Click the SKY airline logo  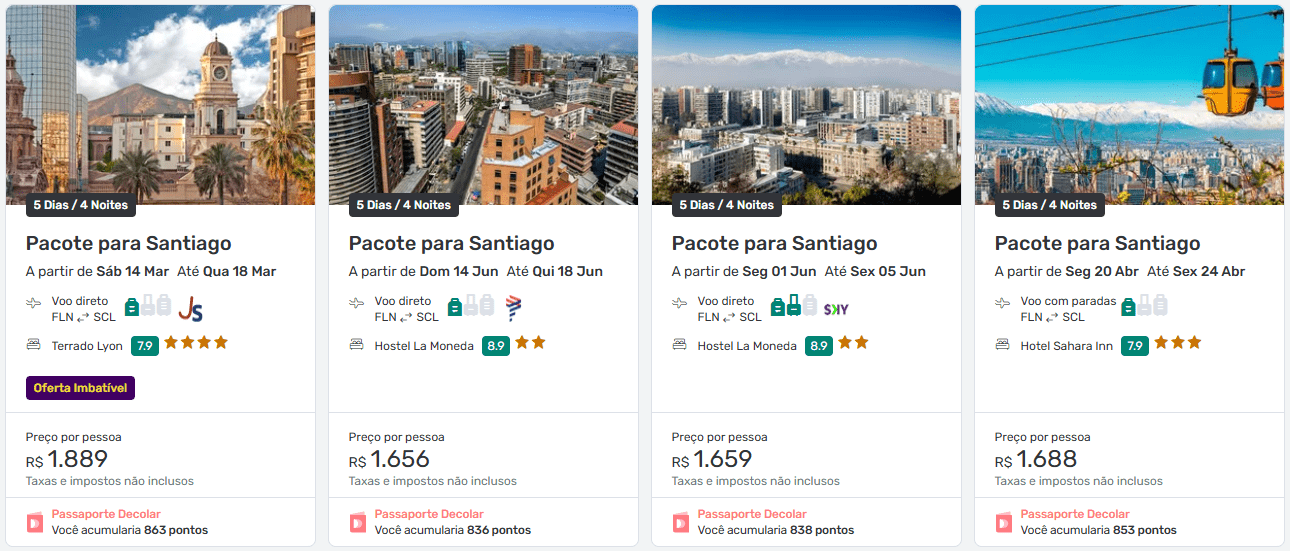(836, 309)
